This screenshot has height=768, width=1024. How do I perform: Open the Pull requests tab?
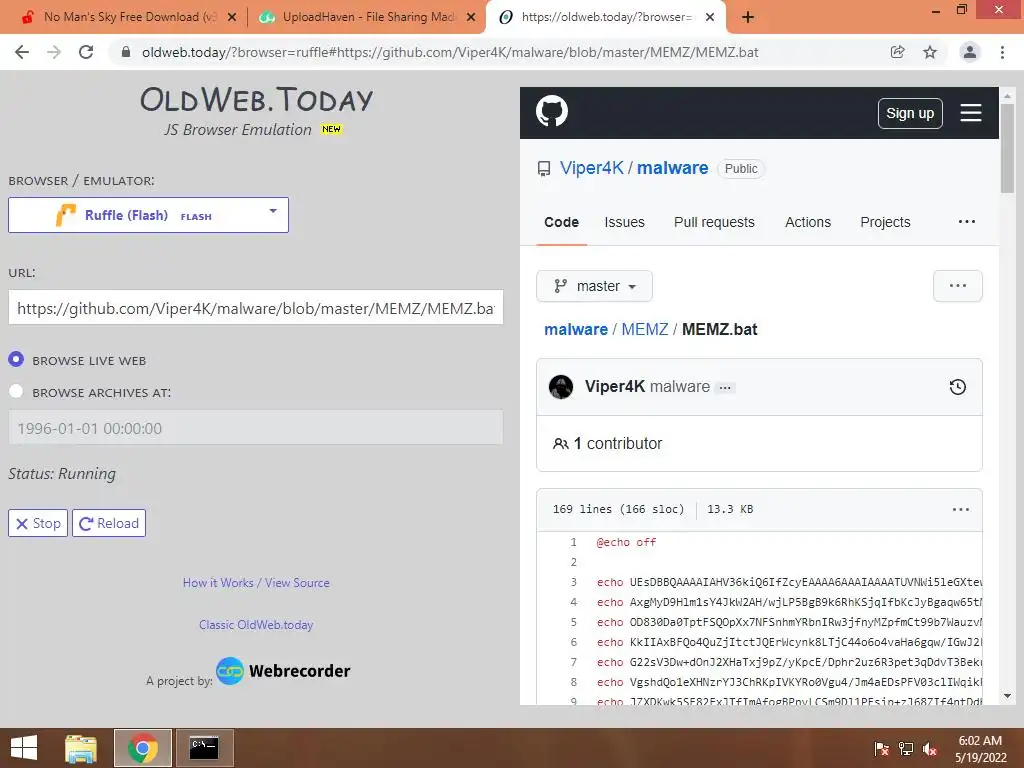pos(714,222)
